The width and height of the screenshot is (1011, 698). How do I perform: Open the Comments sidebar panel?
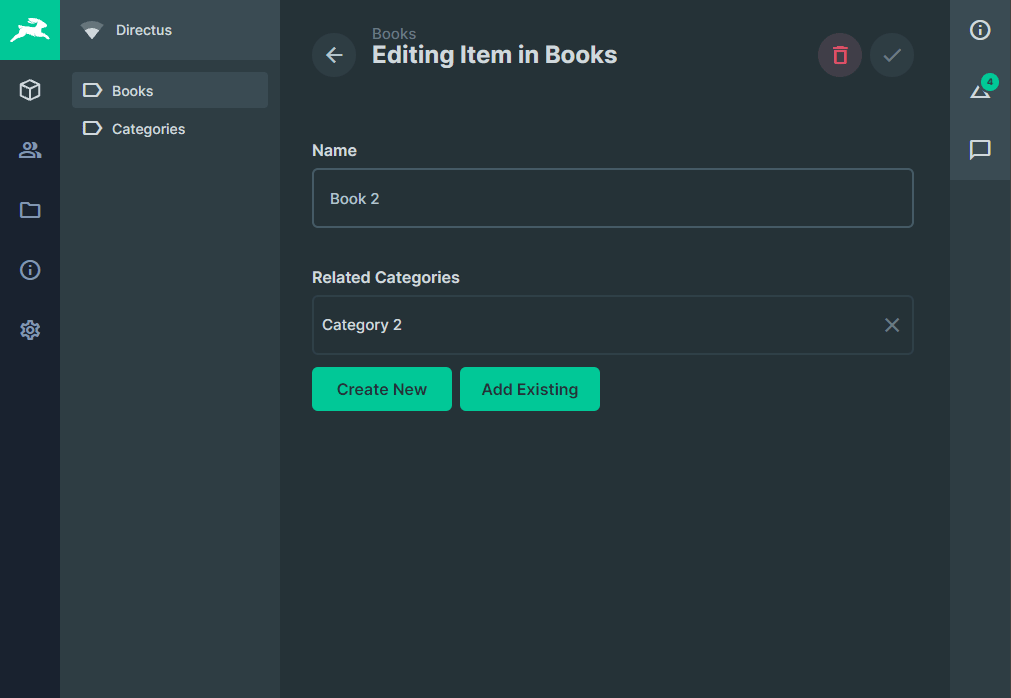tap(980, 150)
